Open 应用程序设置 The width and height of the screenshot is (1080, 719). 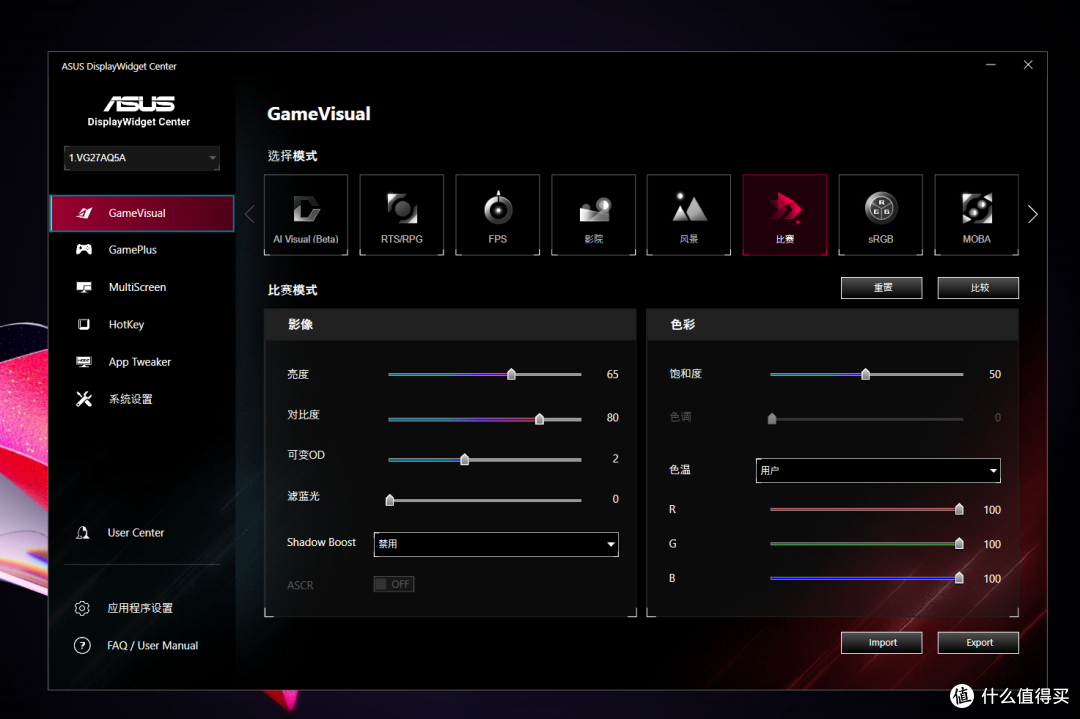coord(140,608)
